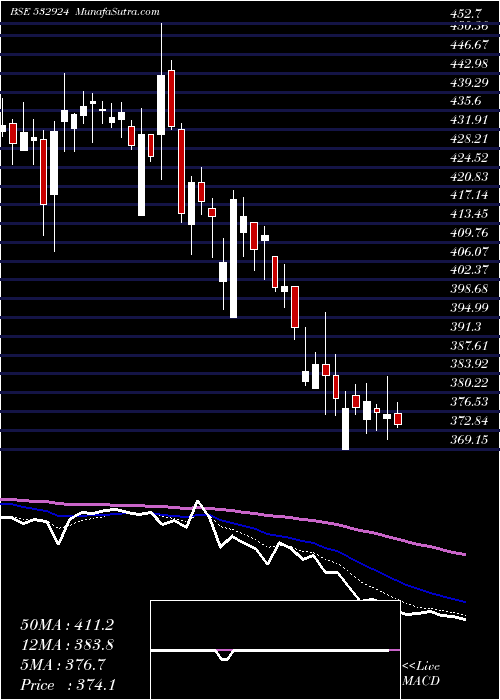Viewport: 500px width, 700px height.
Task: Select the 369.15 price axis label
Action: click(468, 440)
